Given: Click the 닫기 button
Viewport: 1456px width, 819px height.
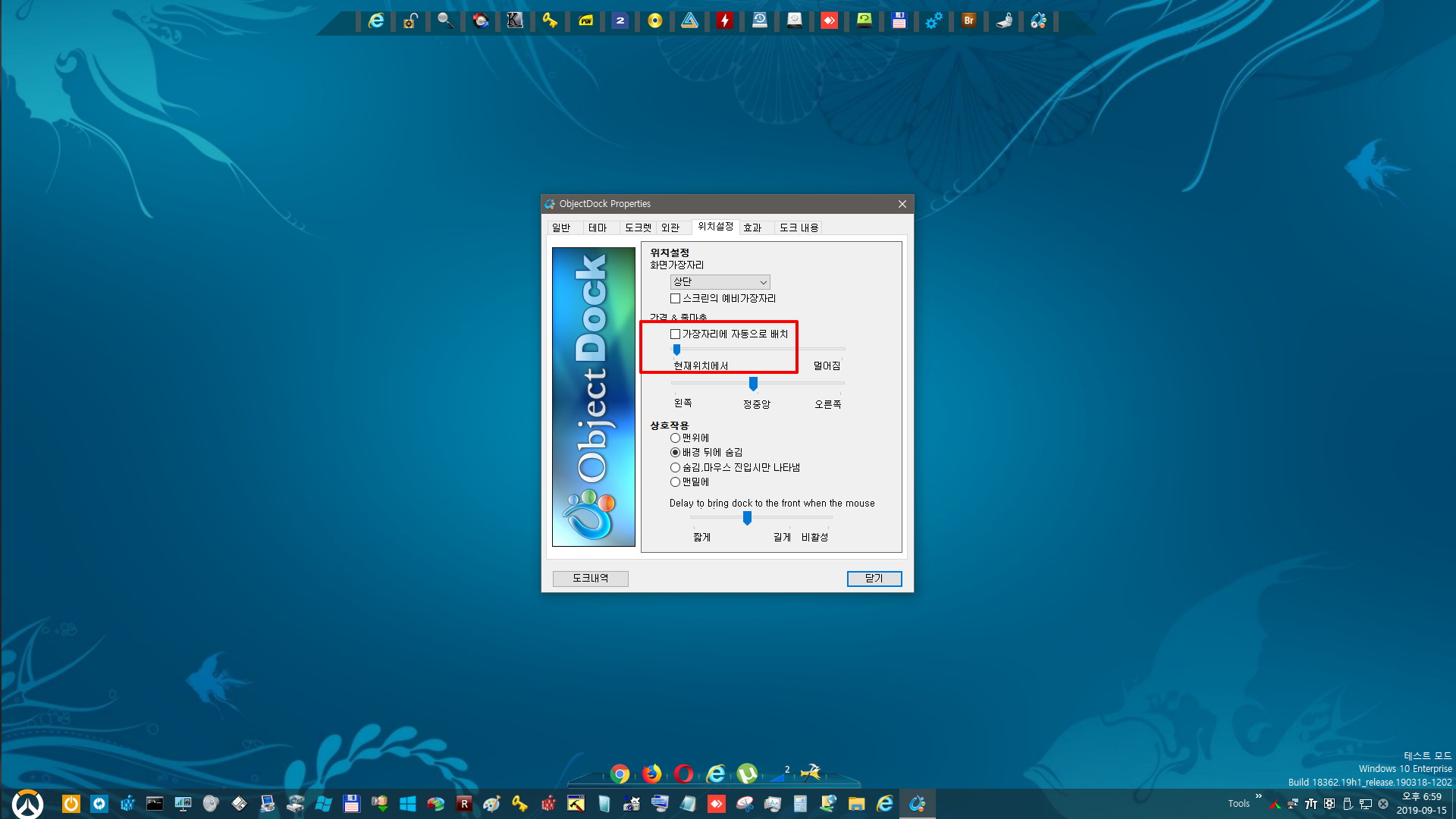Looking at the screenshot, I should pos(874,579).
